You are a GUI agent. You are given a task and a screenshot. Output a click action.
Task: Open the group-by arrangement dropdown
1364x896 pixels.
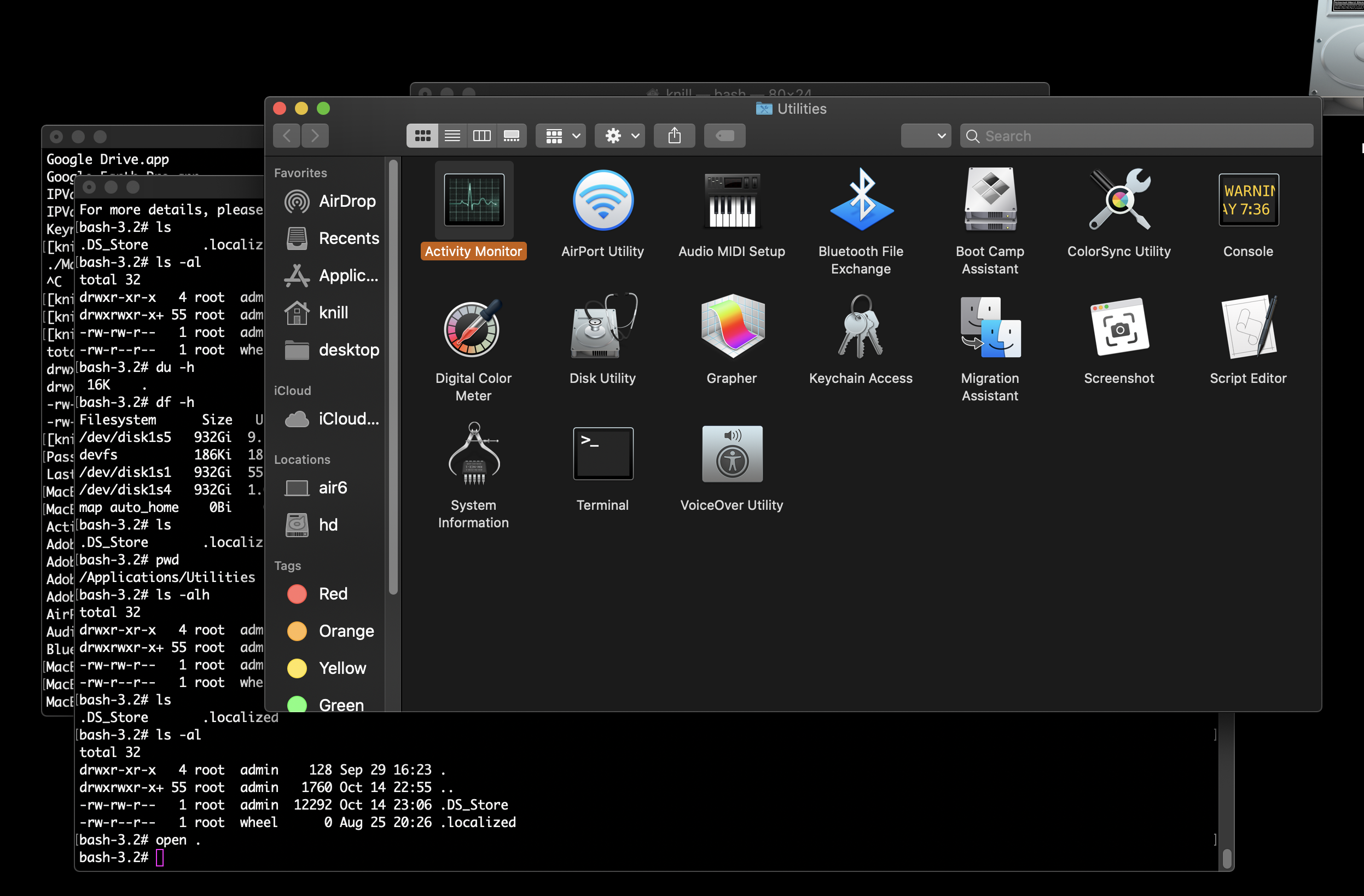(x=561, y=136)
